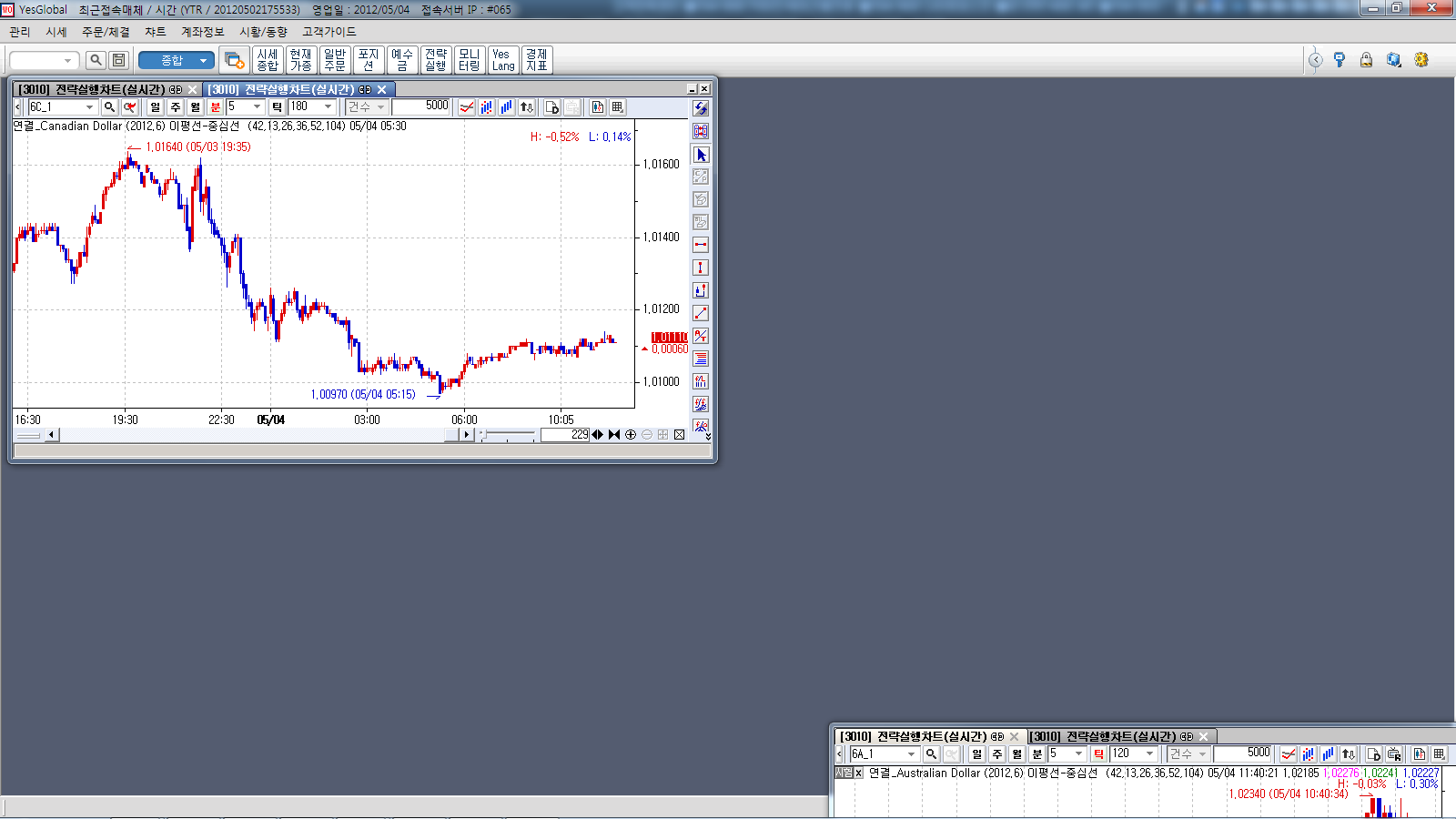Choose the vertical line drawing tool
This screenshot has width=1456, height=819.
[x=701, y=268]
